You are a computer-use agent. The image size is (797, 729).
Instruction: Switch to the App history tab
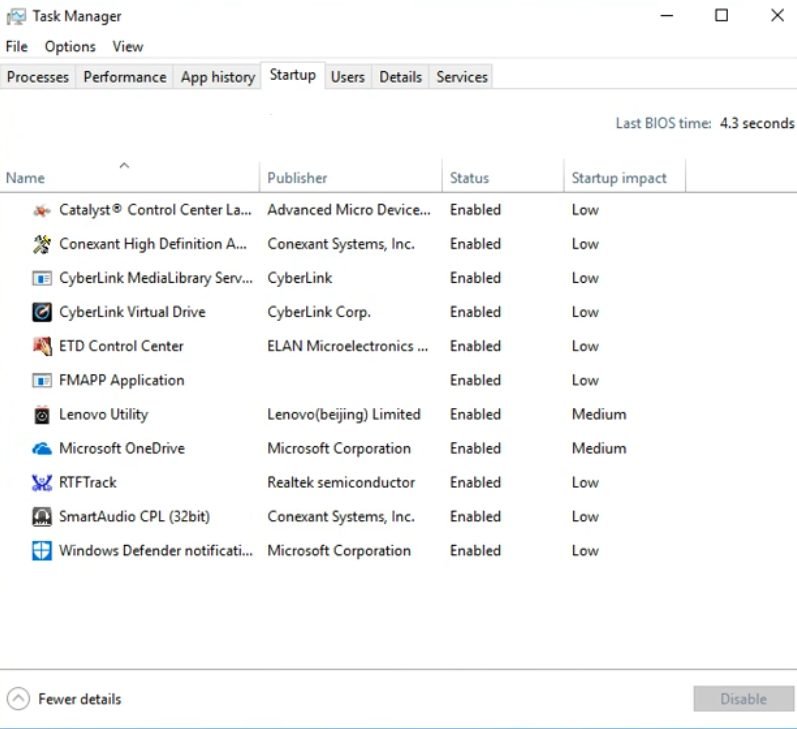(218, 77)
